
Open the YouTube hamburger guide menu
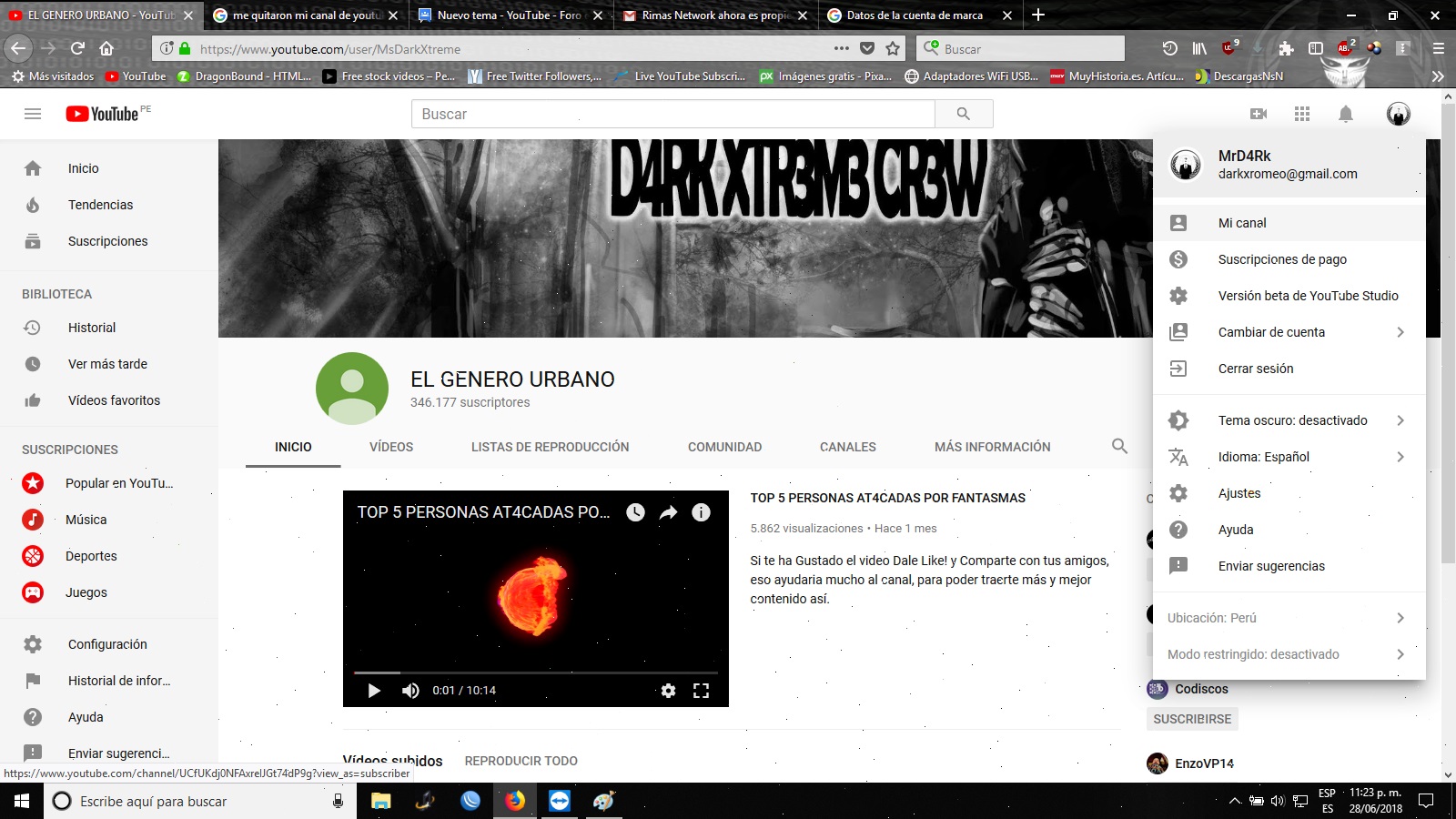coord(33,114)
